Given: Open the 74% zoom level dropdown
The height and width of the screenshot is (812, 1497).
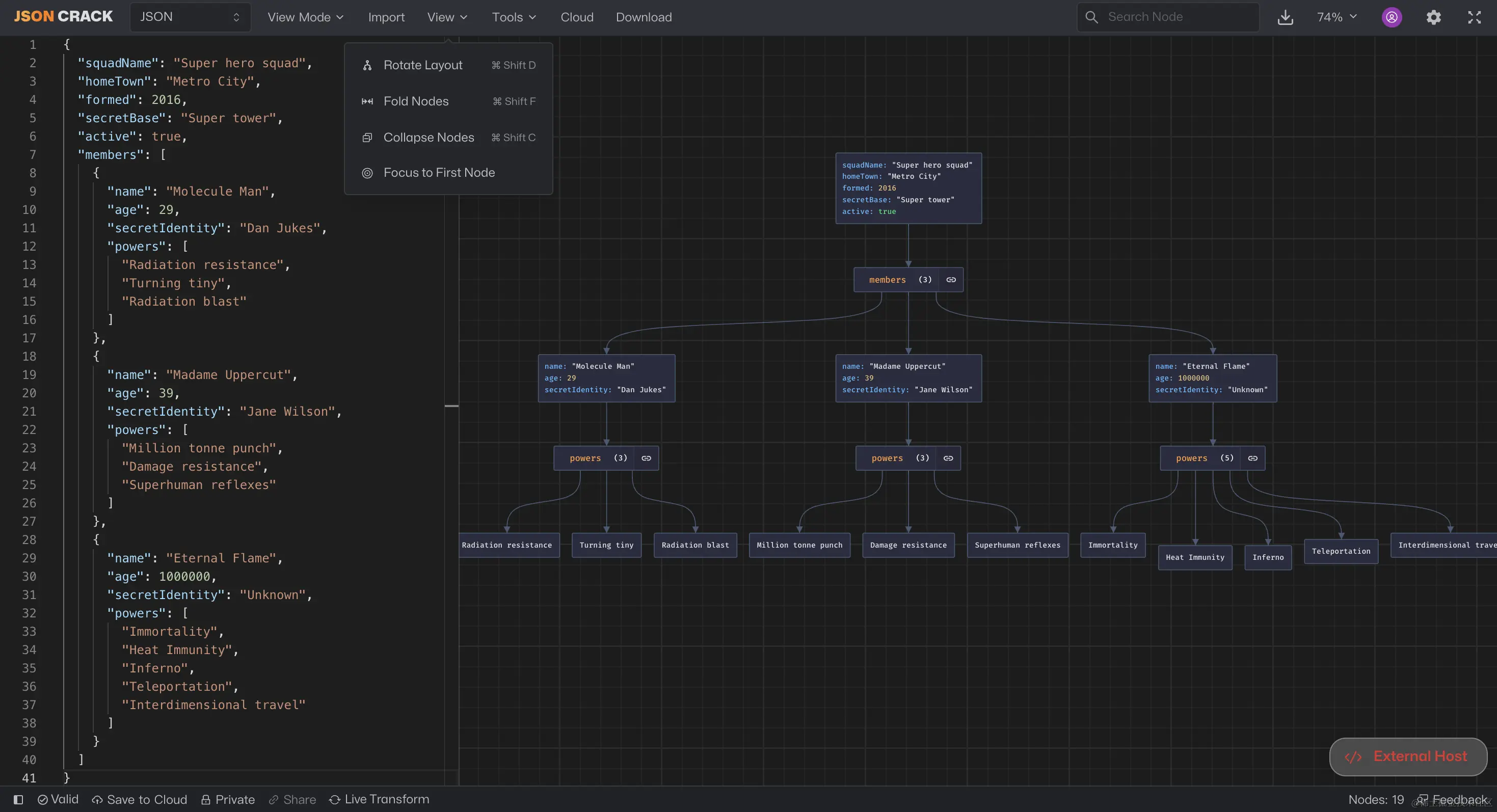Looking at the screenshot, I should pyautogui.click(x=1336, y=17).
